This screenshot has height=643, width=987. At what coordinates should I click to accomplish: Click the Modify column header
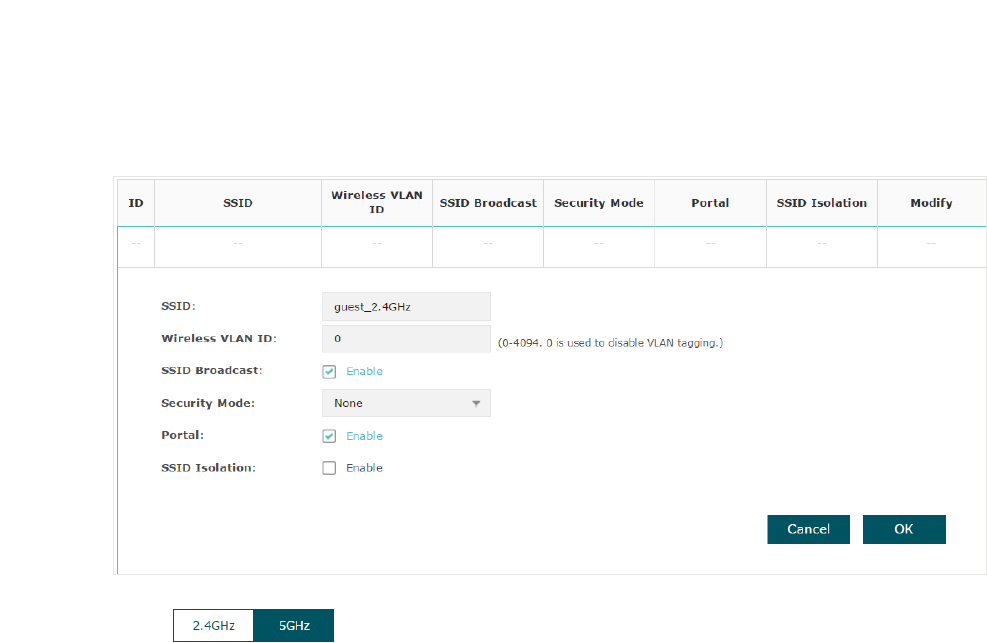932,203
